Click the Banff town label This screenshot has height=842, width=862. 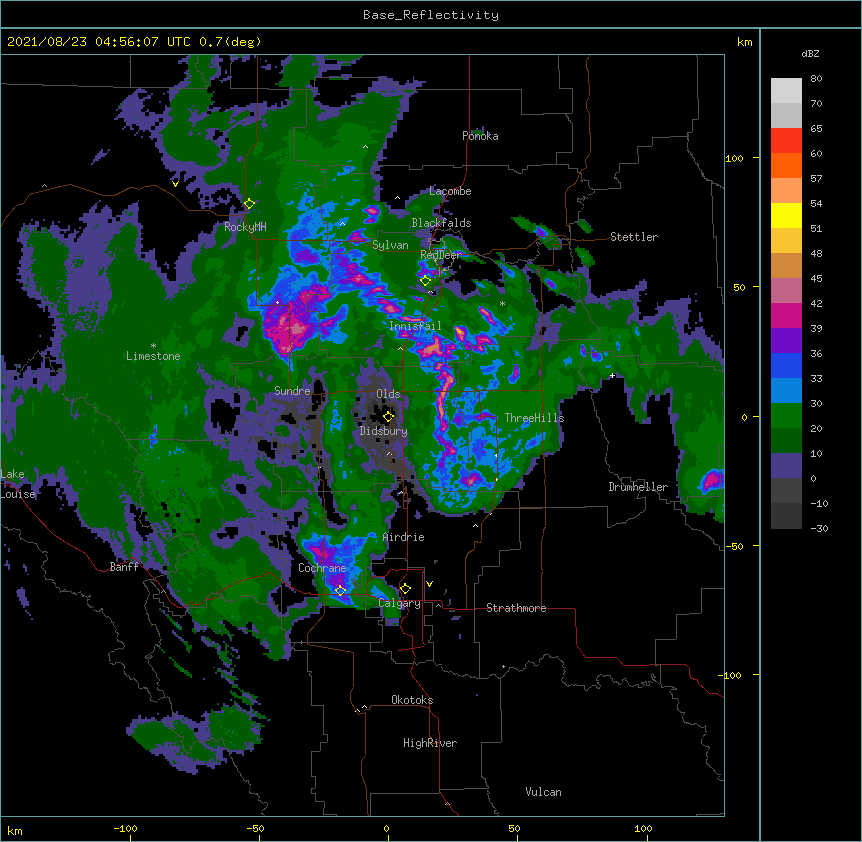tap(124, 567)
